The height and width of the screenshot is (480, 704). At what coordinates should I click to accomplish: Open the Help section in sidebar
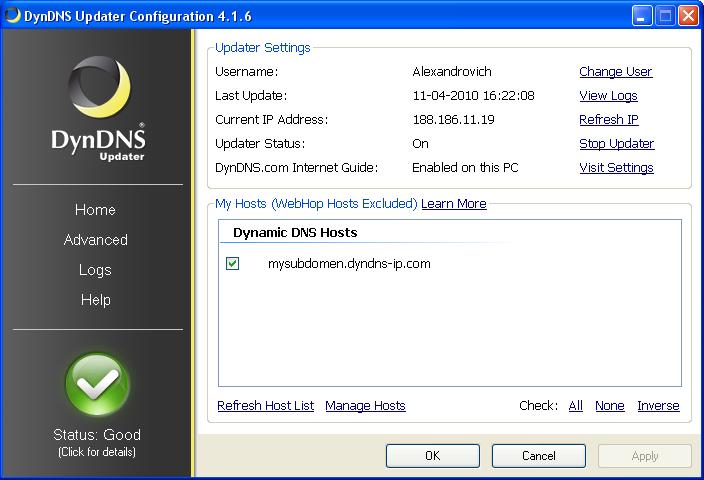point(96,300)
